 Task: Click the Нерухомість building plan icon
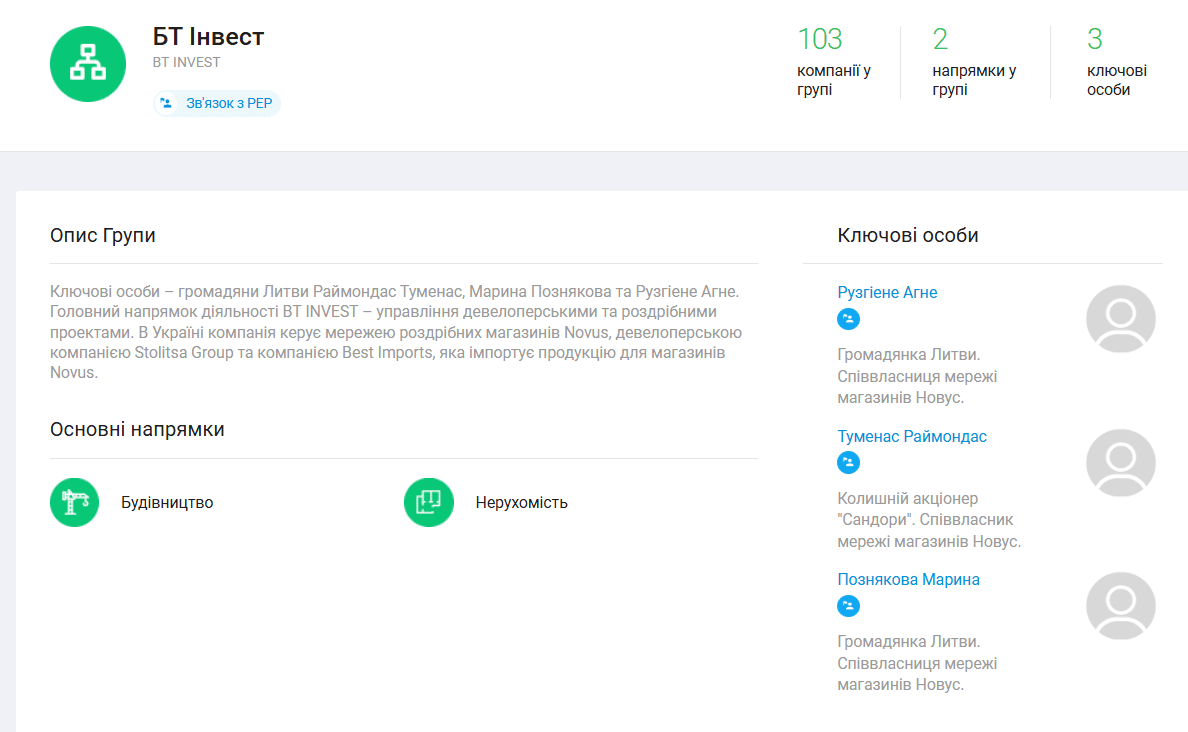tap(429, 502)
